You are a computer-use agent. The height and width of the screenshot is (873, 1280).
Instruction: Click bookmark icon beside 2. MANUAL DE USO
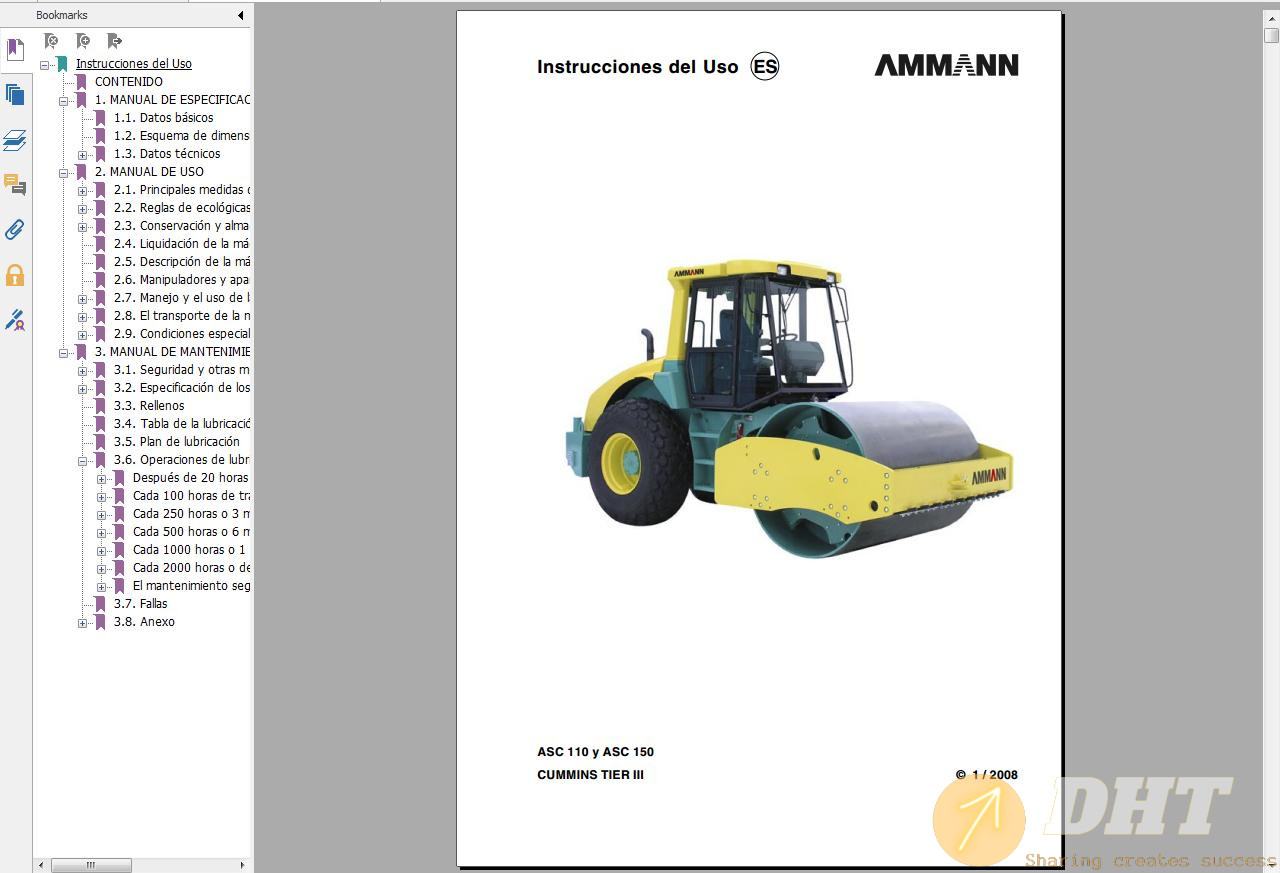[81, 172]
